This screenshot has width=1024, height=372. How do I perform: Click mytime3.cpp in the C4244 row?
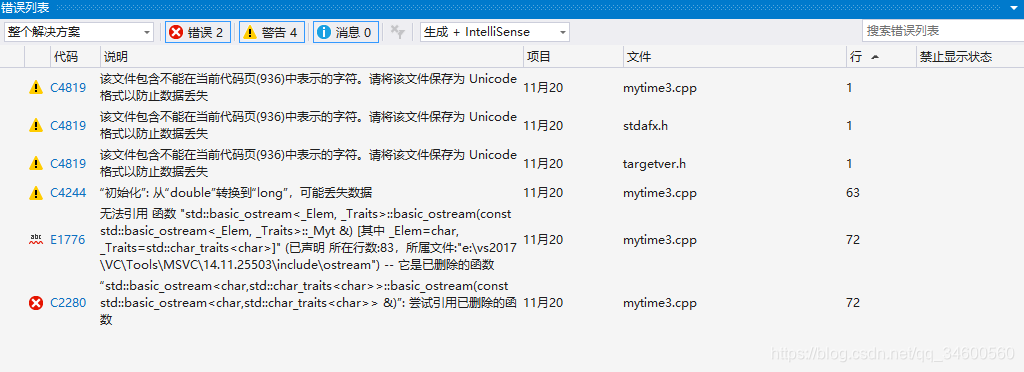pos(660,193)
